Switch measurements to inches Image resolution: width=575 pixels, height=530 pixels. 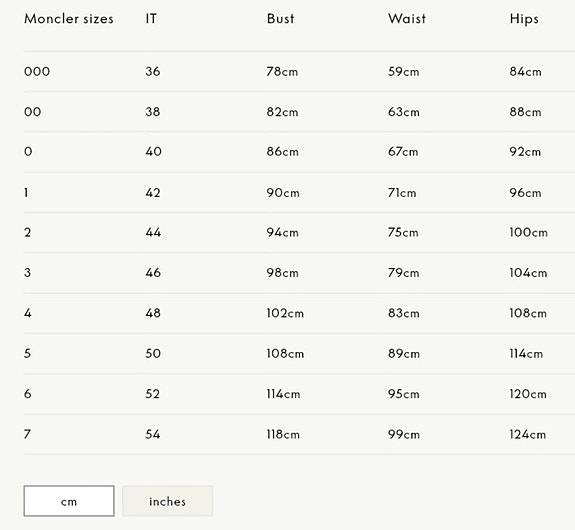tap(167, 501)
